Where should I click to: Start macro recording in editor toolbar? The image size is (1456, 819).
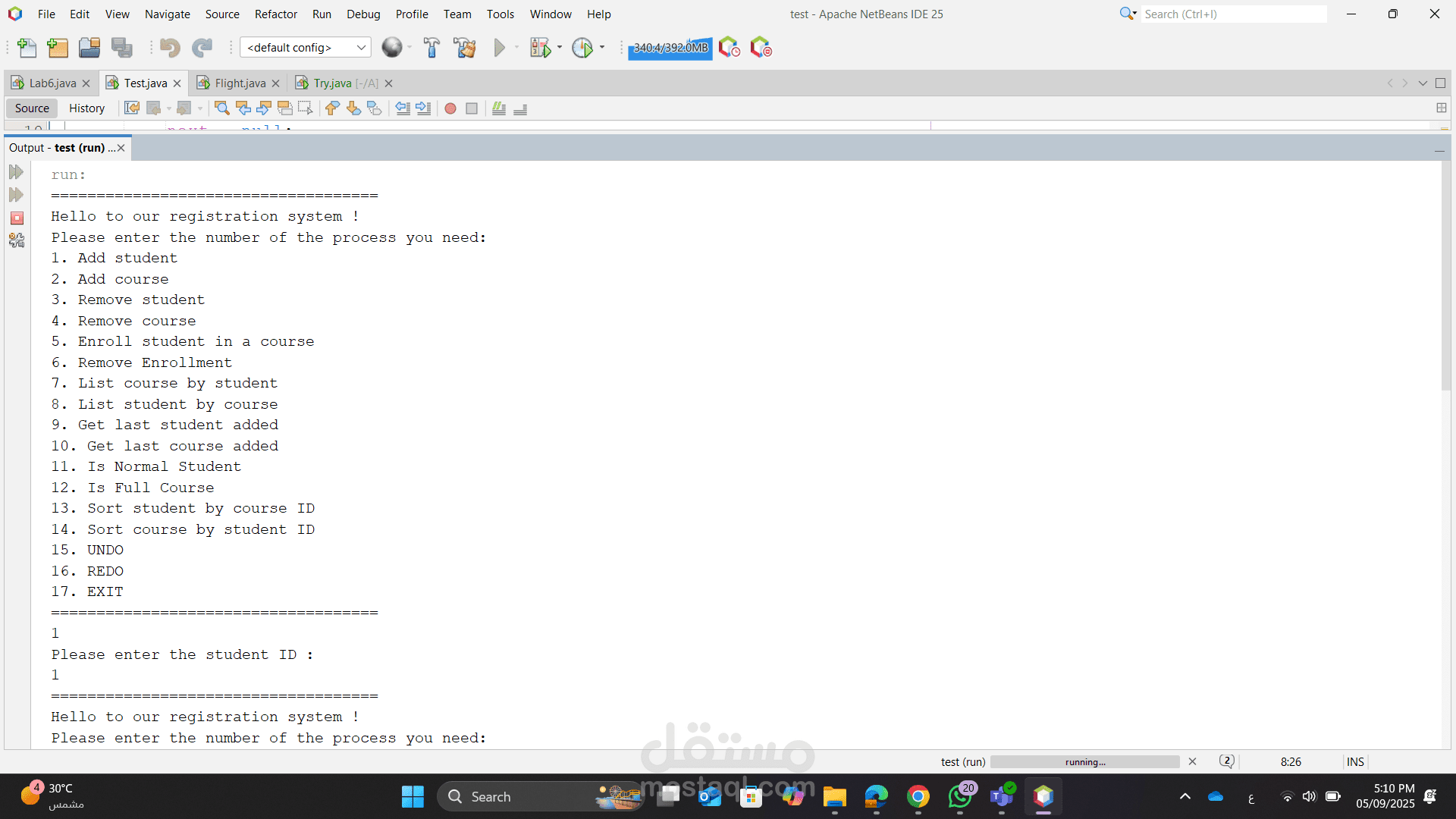click(x=450, y=108)
